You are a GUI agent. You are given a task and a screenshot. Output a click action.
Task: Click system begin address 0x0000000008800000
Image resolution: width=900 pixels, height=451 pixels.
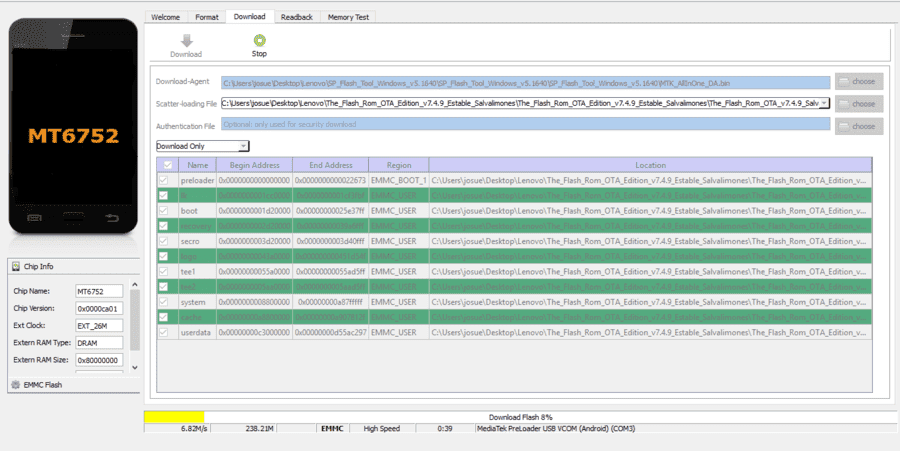pos(254,302)
